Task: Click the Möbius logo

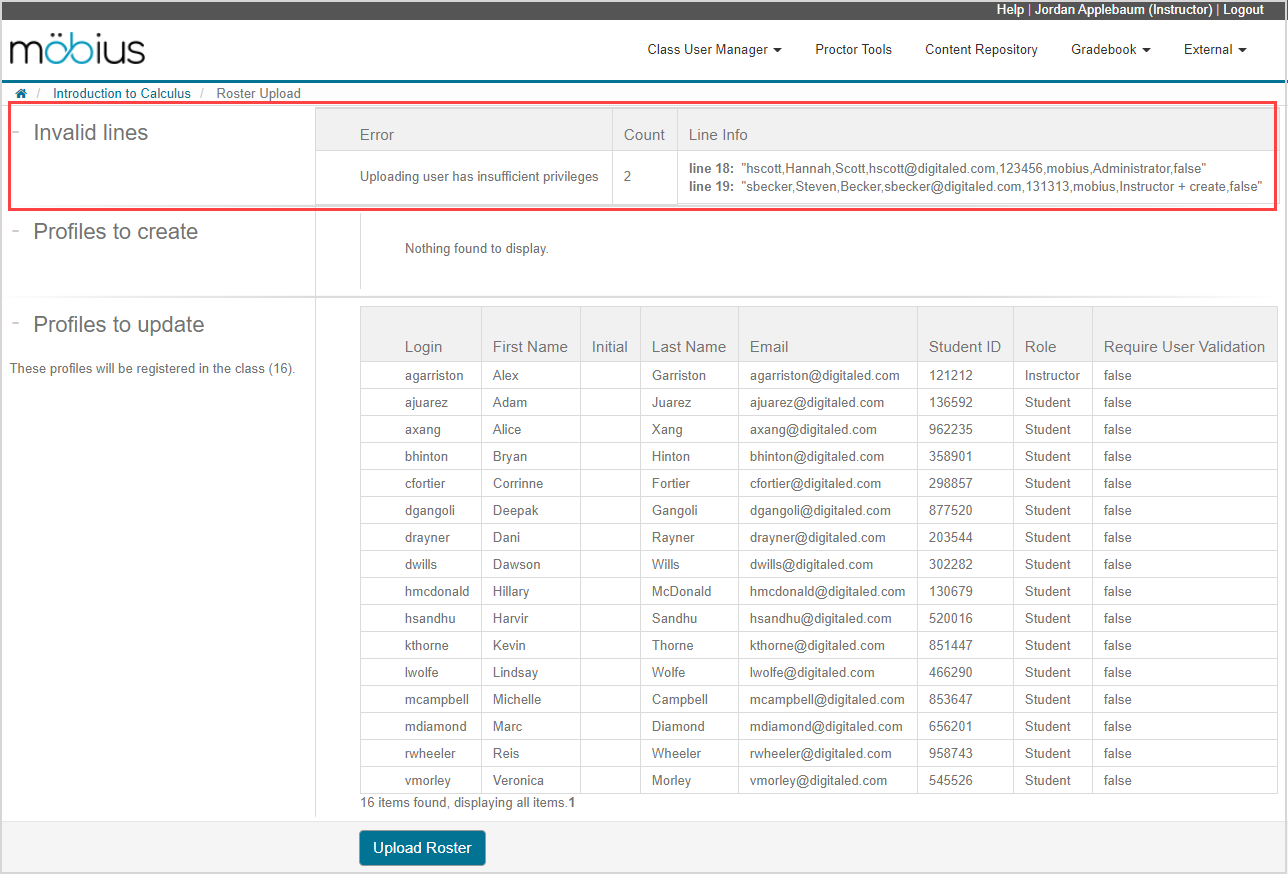Action: tap(77, 50)
